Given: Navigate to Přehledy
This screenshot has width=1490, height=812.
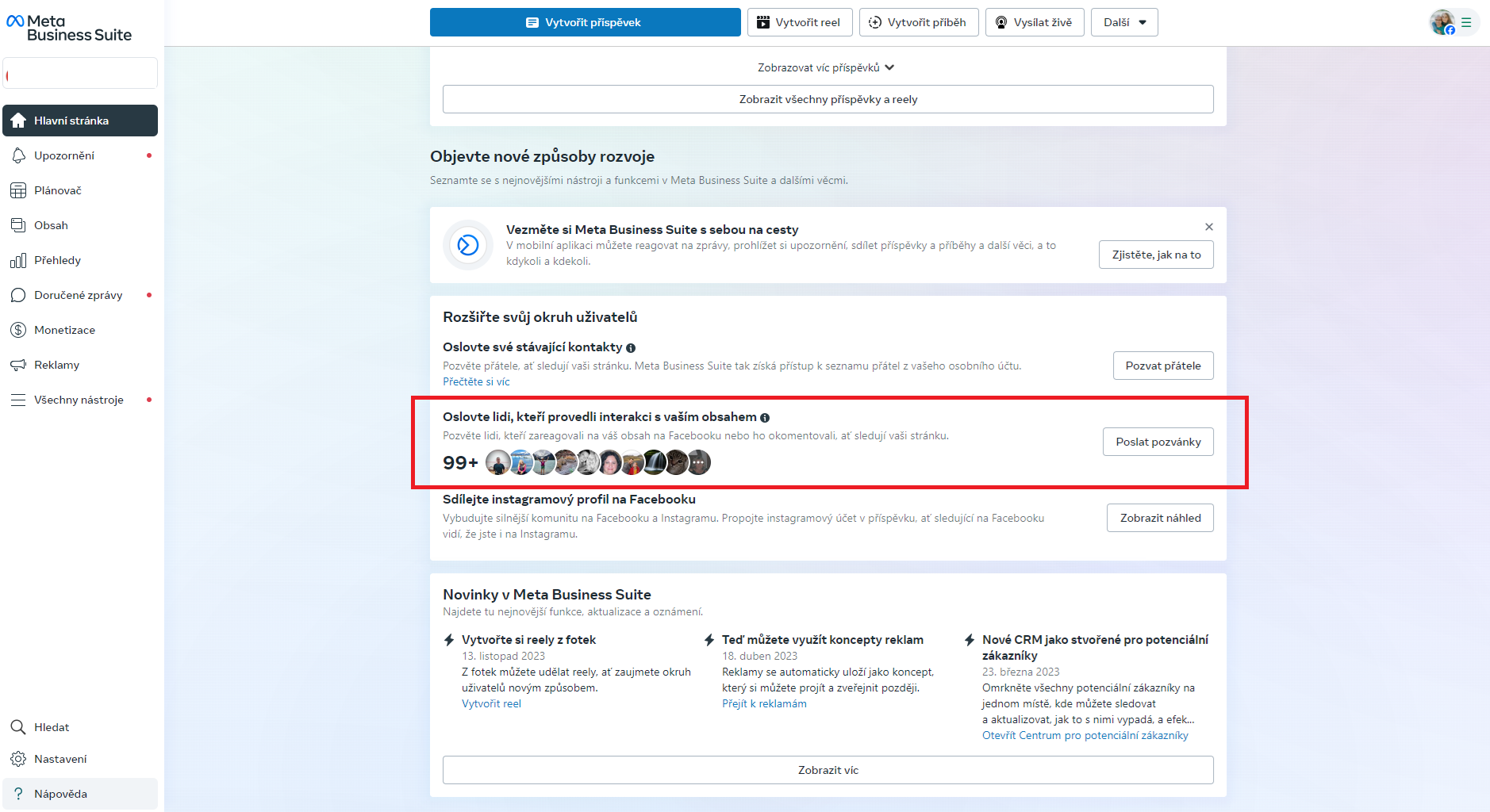Looking at the screenshot, I should pos(80,260).
